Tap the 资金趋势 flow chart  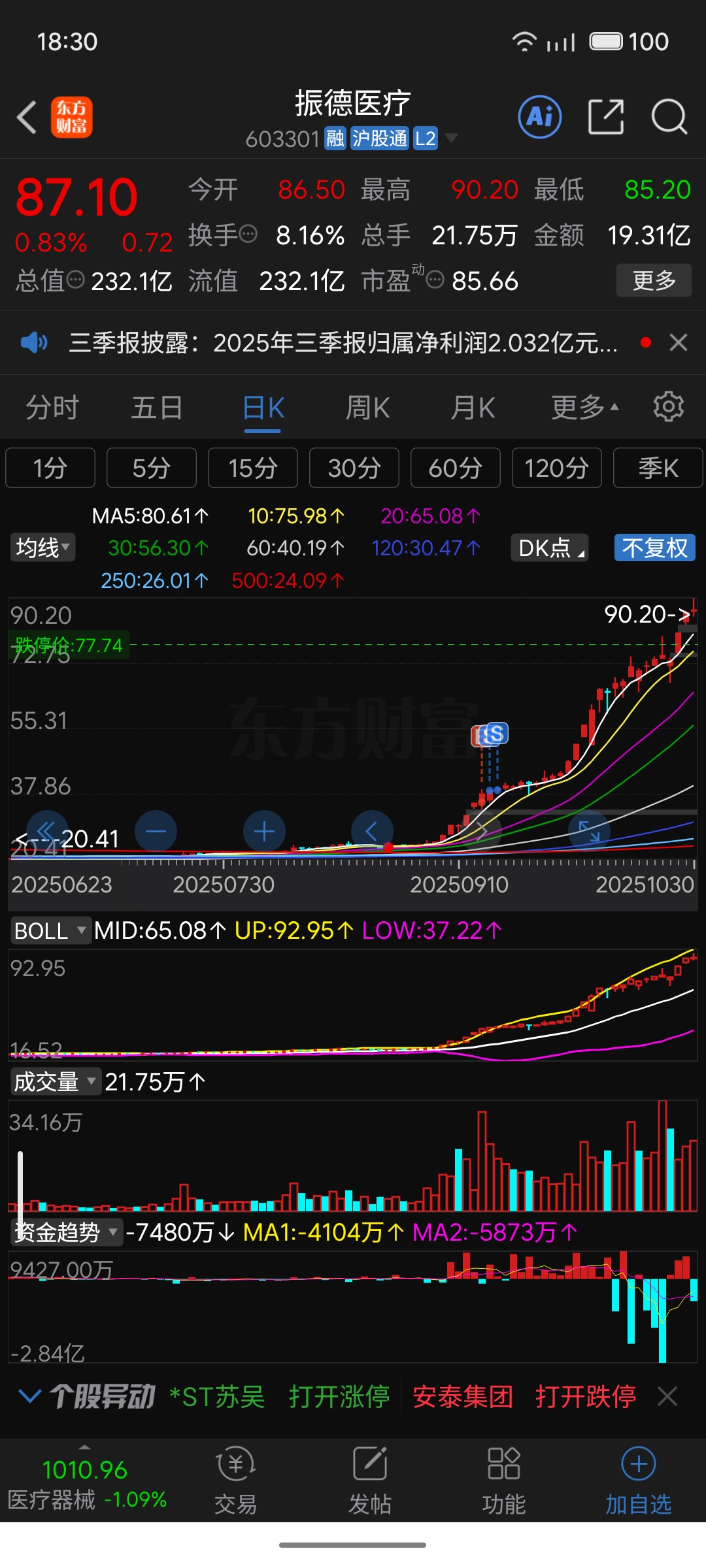[x=353, y=1307]
